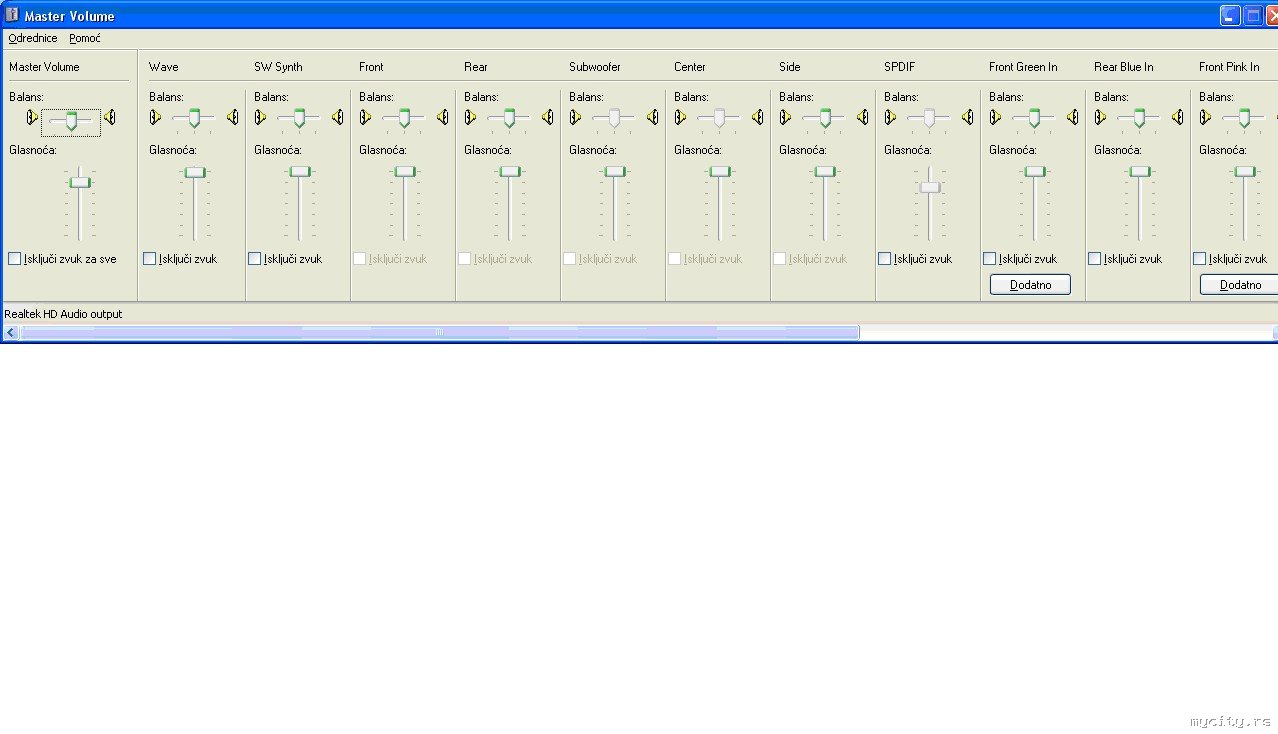Click the 'SPDIF' channel label
Screen dimensions: 1278x734
[899, 67]
